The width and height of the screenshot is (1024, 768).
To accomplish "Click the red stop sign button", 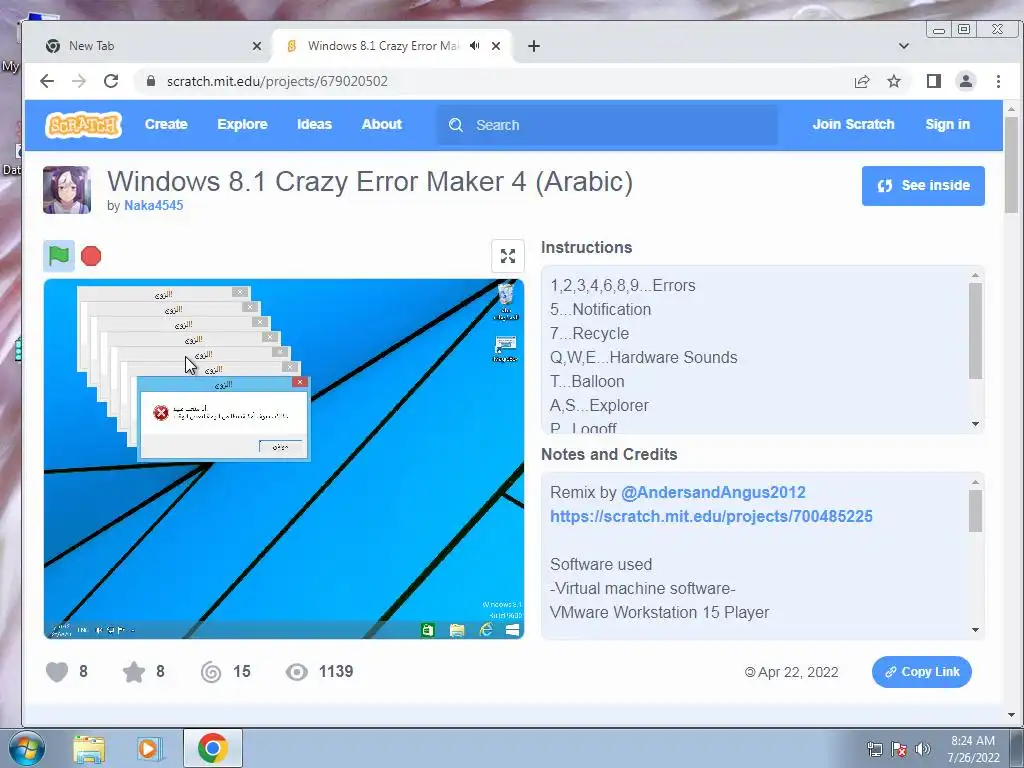I will coord(91,255).
